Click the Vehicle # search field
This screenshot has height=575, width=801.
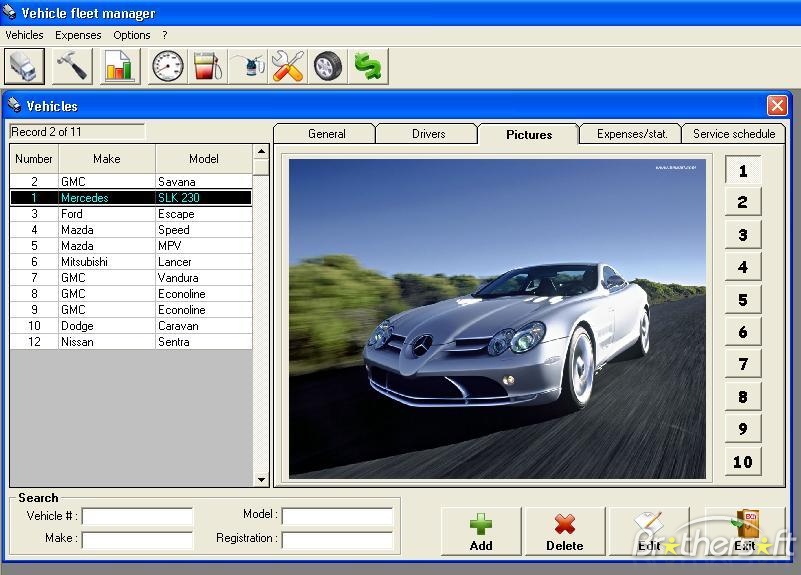[x=137, y=516]
